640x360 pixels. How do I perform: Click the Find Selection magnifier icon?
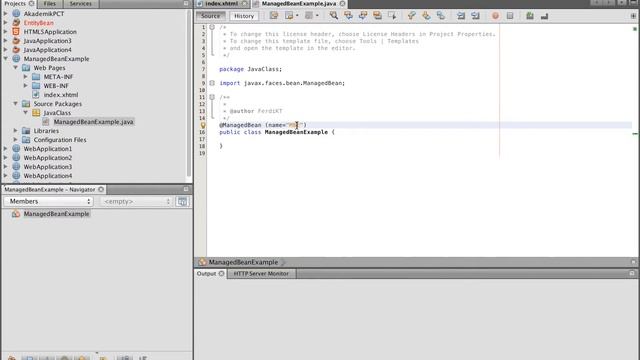pyautogui.click(x=333, y=16)
